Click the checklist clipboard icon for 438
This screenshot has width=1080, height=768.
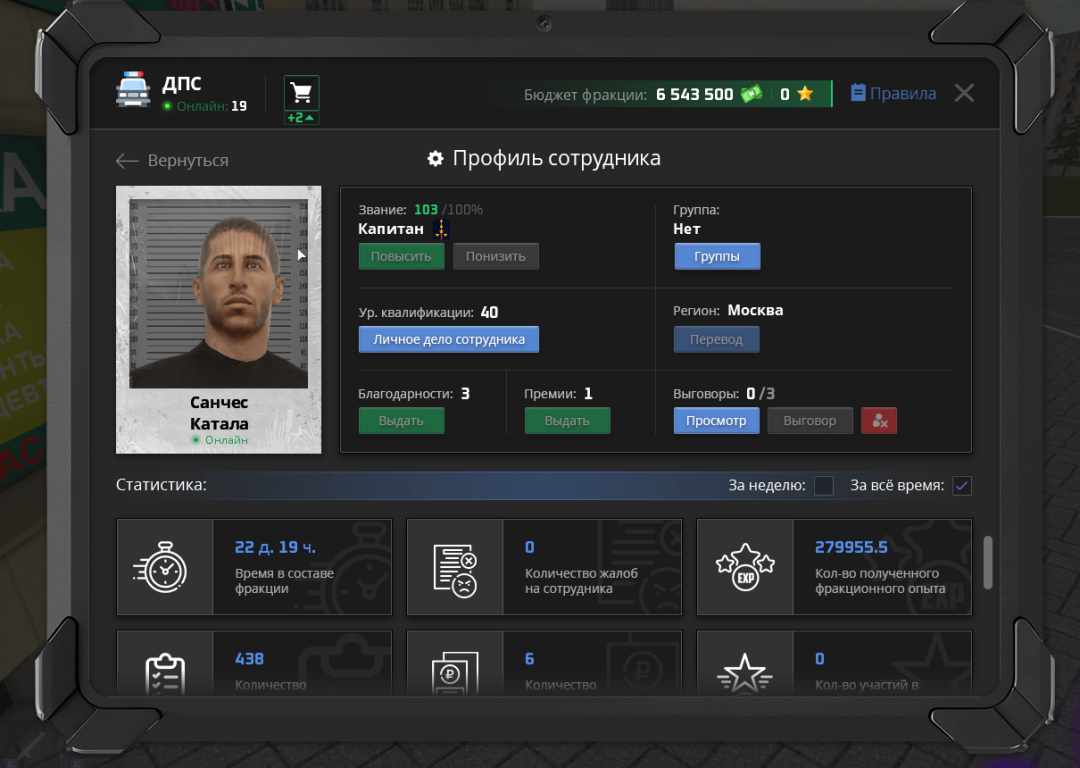coord(165,673)
